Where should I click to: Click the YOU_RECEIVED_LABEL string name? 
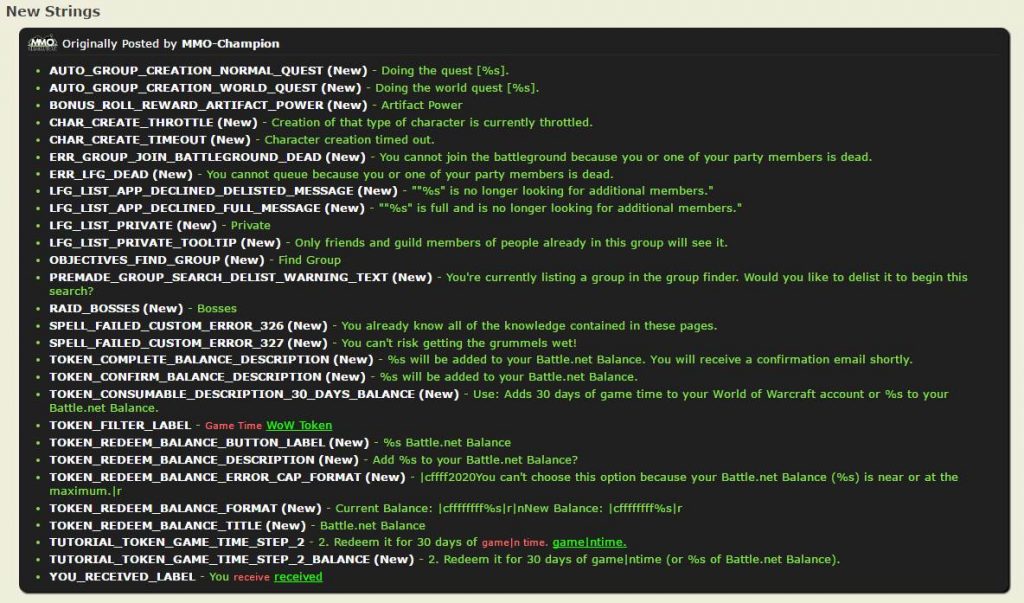122,577
